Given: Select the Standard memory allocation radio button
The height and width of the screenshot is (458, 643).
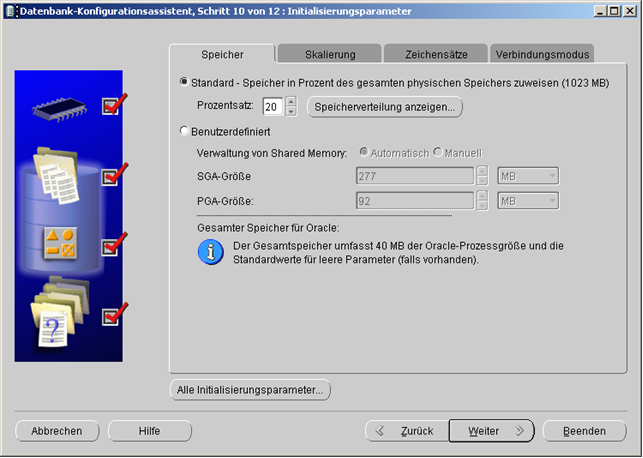Looking at the screenshot, I should point(184,82).
